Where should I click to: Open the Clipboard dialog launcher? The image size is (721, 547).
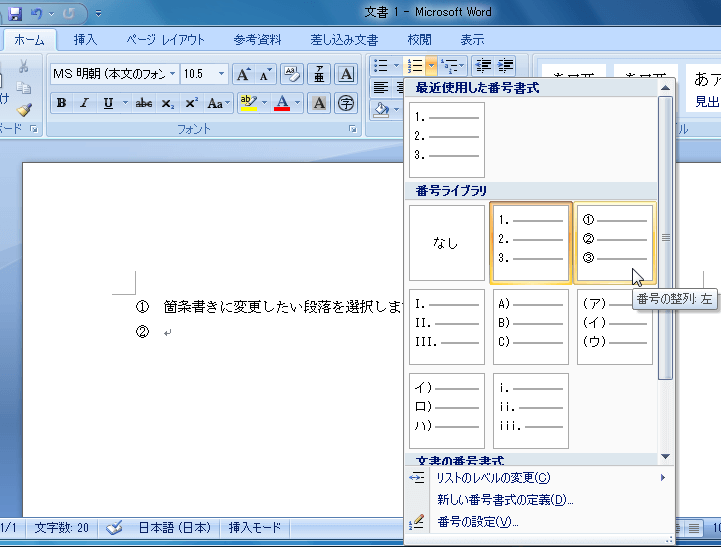pyautogui.click(x=34, y=130)
